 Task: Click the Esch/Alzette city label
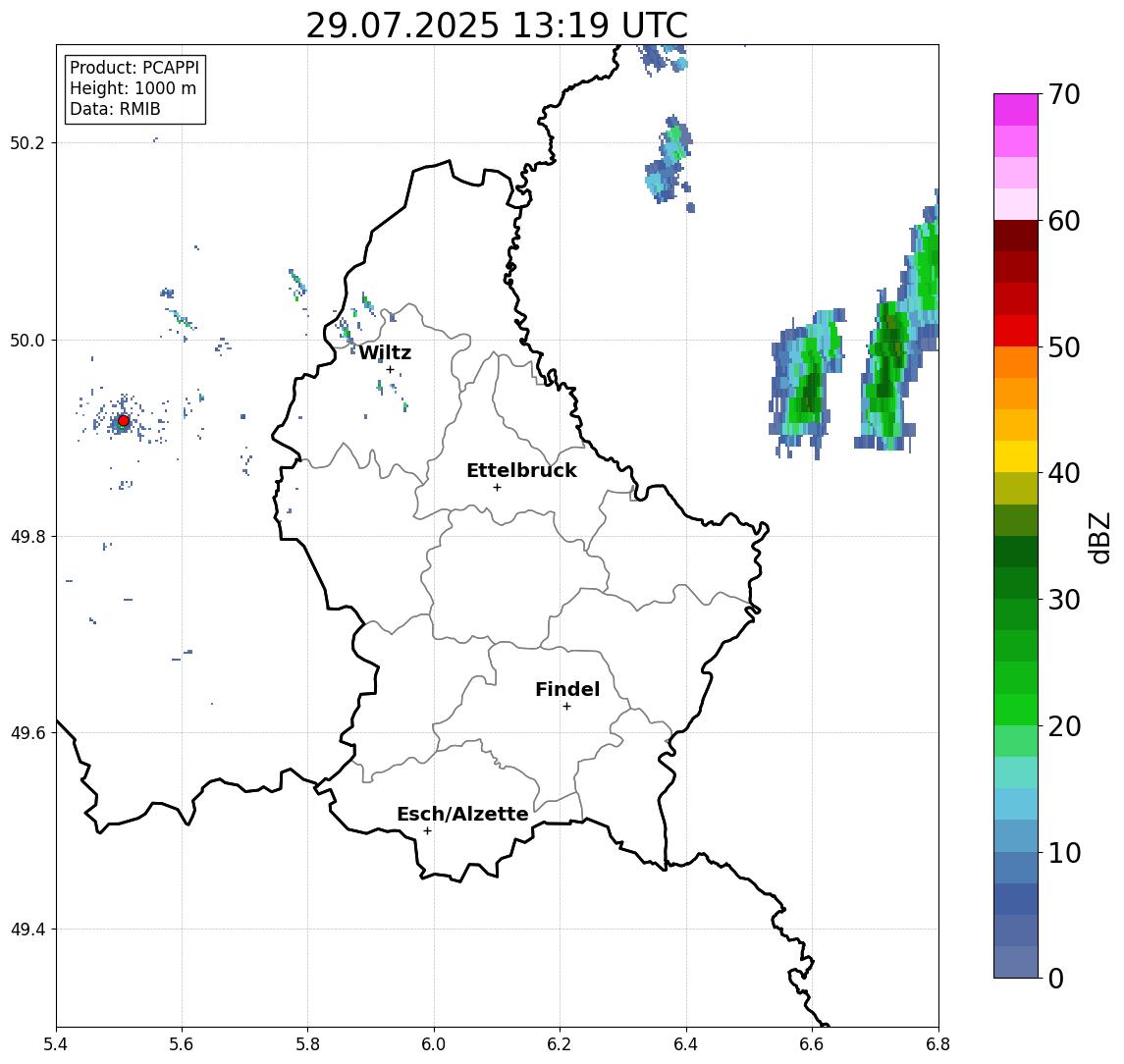[462, 814]
